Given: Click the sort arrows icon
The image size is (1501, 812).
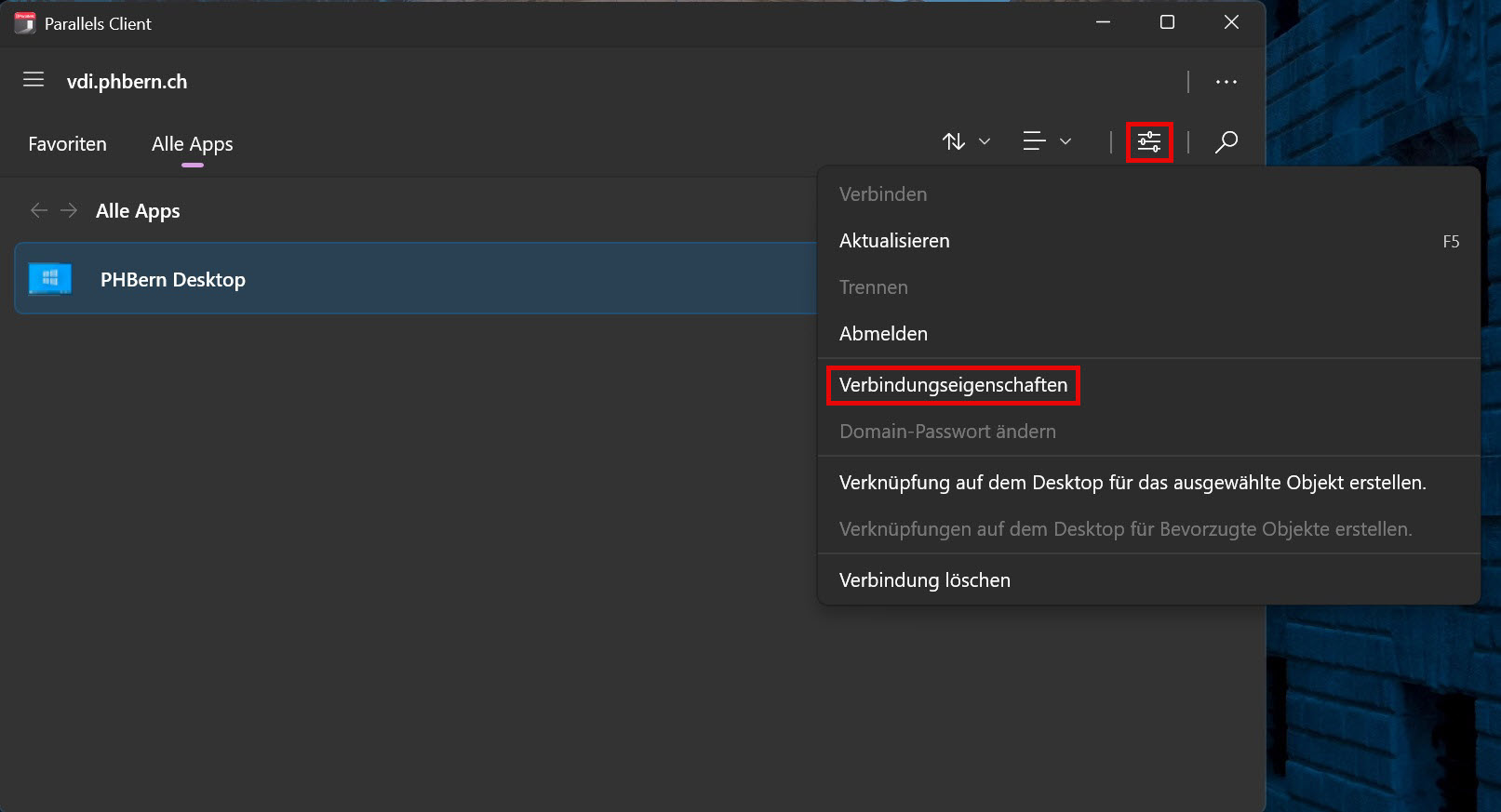Looking at the screenshot, I should click(954, 141).
